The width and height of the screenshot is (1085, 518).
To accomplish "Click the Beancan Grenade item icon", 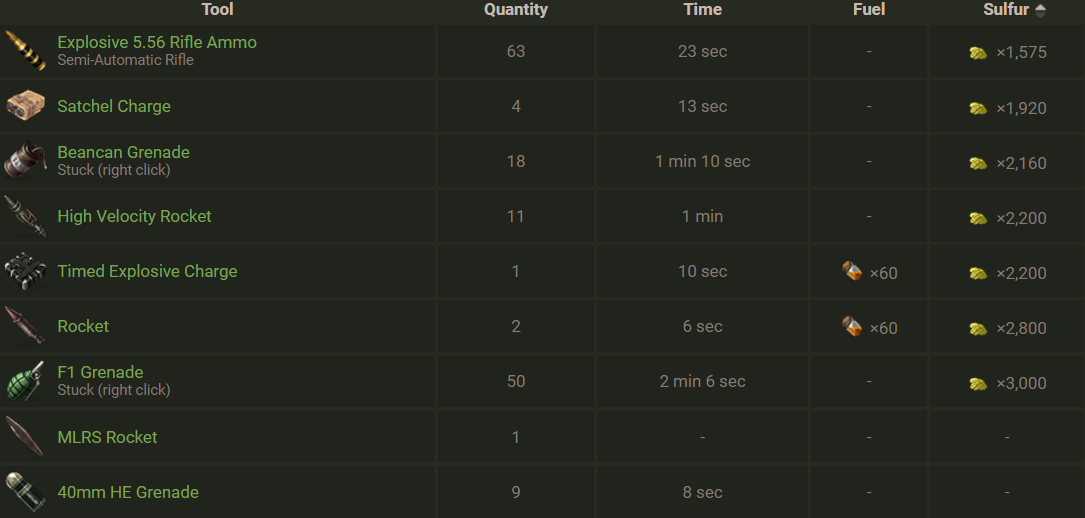I will point(25,161).
